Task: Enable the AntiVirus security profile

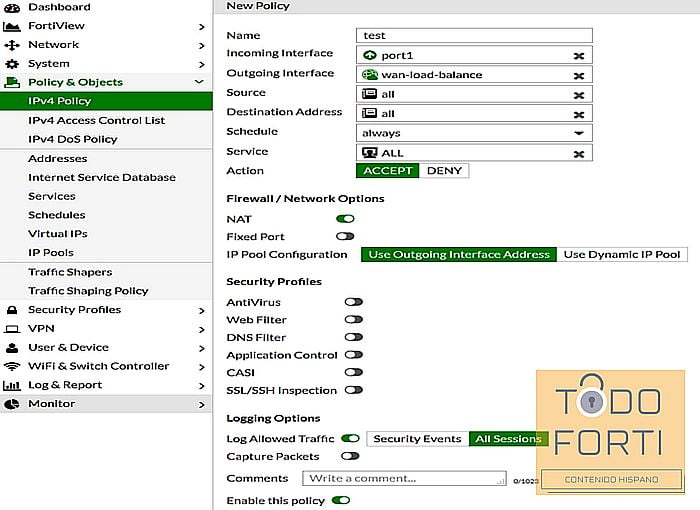Action: [353, 302]
